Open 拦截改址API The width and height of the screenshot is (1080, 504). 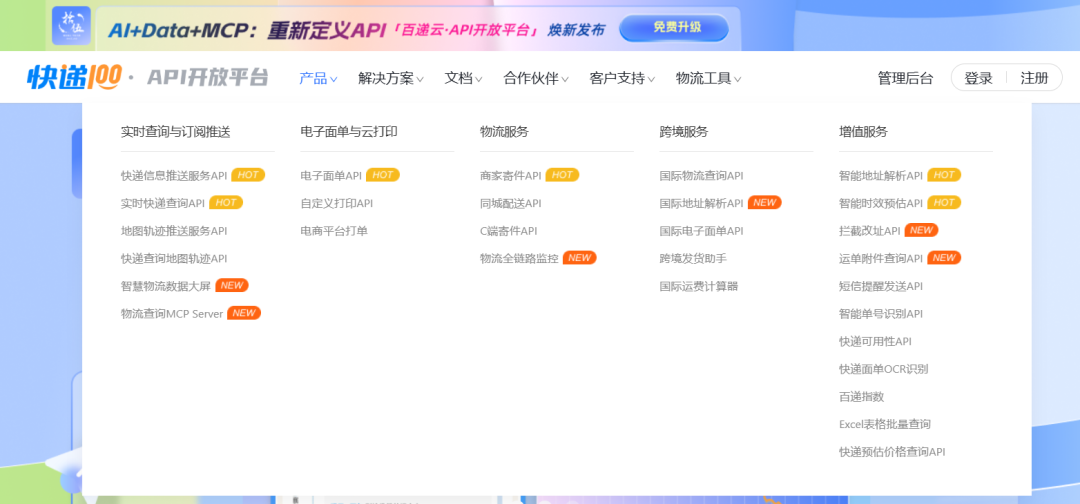[x=869, y=231]
